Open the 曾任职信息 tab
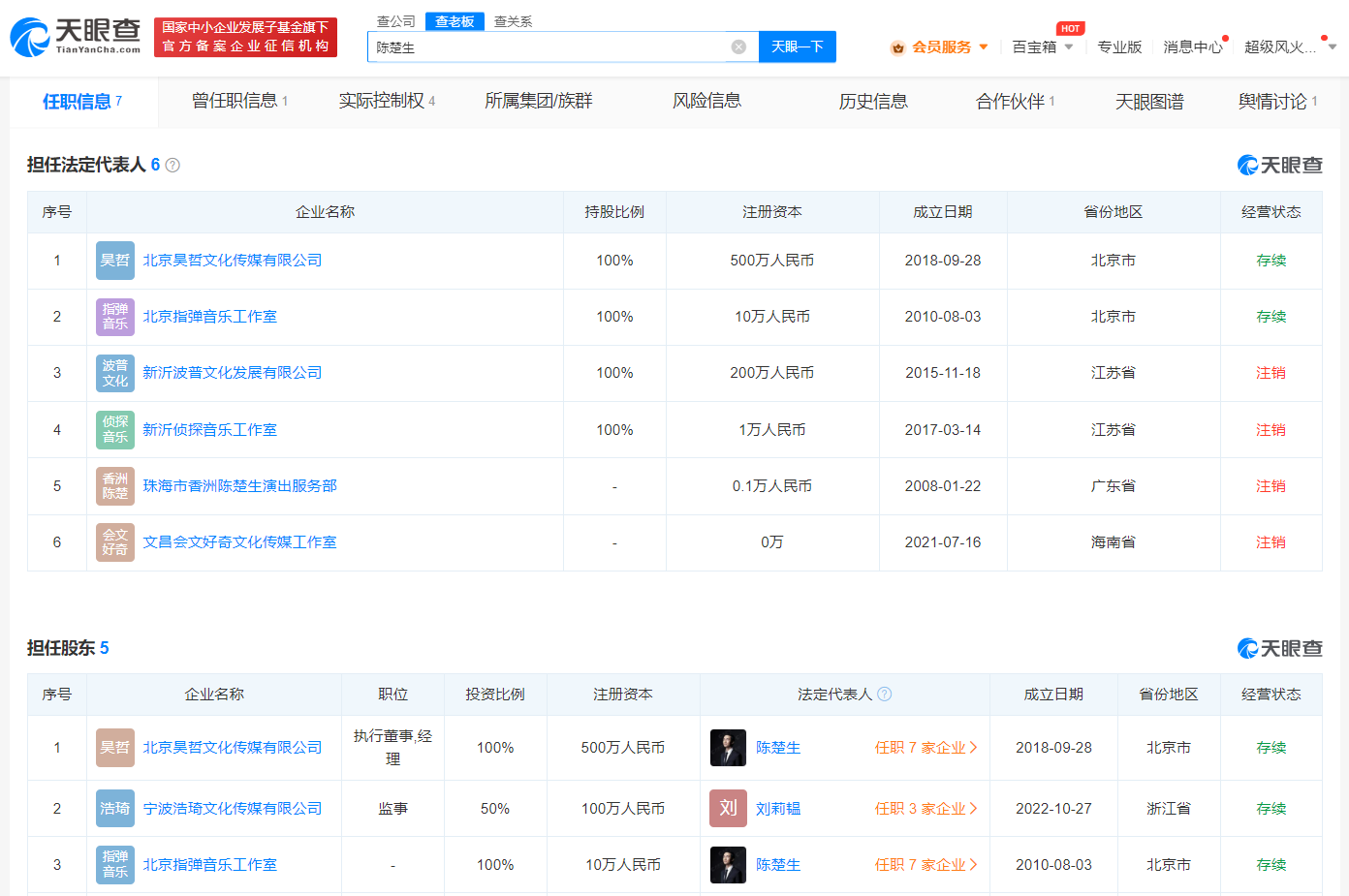This screenshot has width=1349, height=896. click(x=239, y=101)
